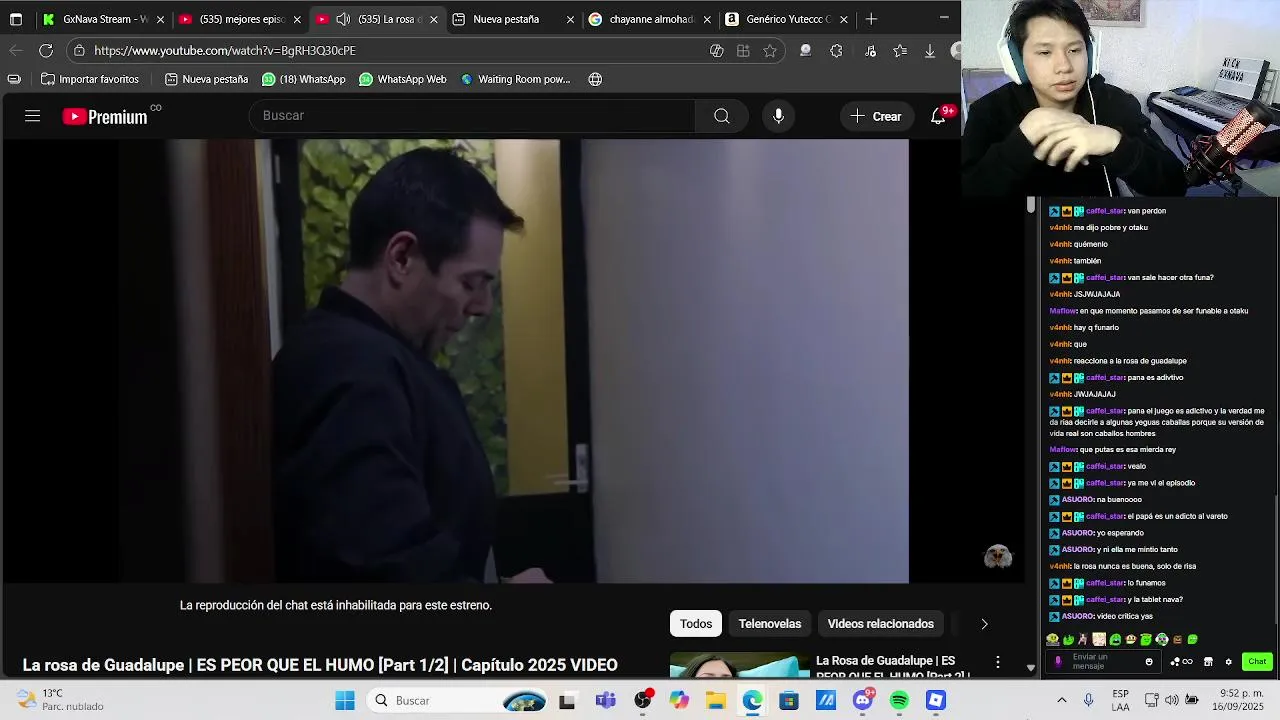The image size is (1280, 720).
Task: Open Waiting Room bookmark
Action: pyautogui.click(x=515, y=79)
